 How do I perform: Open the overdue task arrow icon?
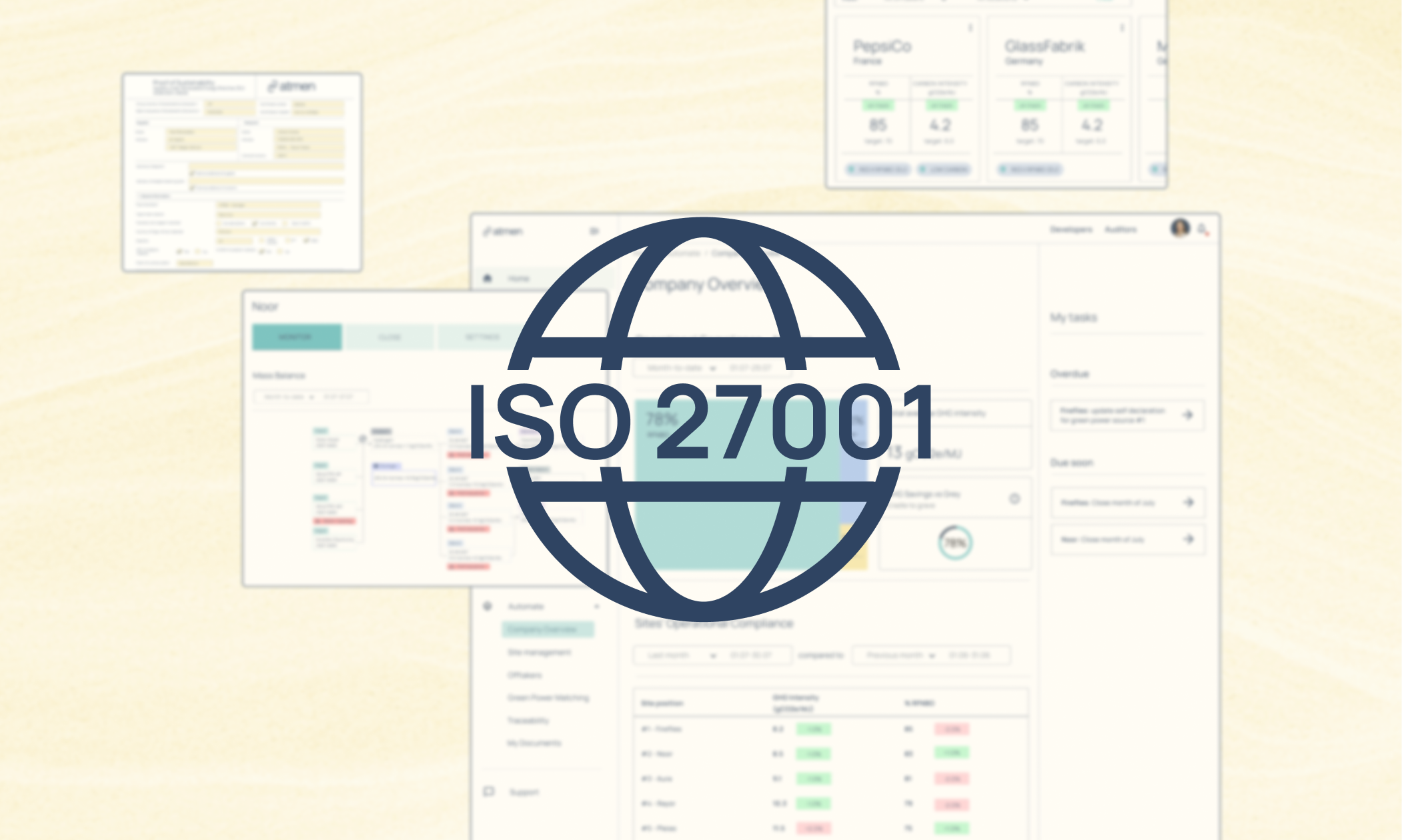click(x=1187, y=415)
